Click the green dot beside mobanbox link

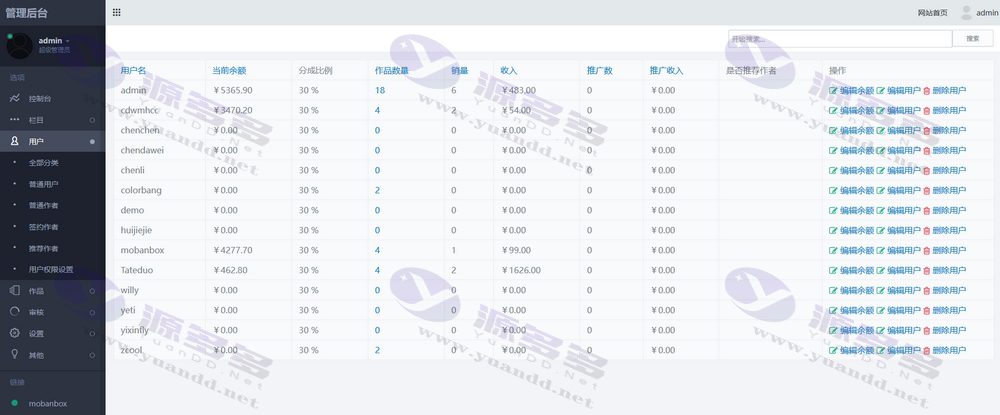[15, 404]
